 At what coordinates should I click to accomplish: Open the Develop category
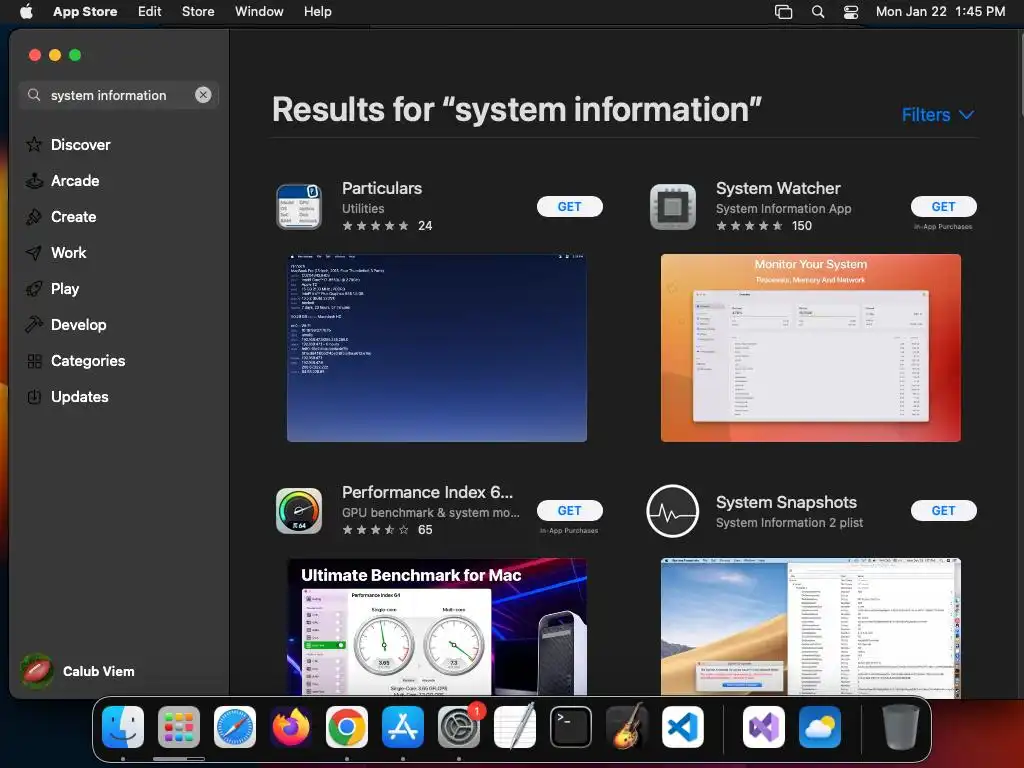[66, 324]
